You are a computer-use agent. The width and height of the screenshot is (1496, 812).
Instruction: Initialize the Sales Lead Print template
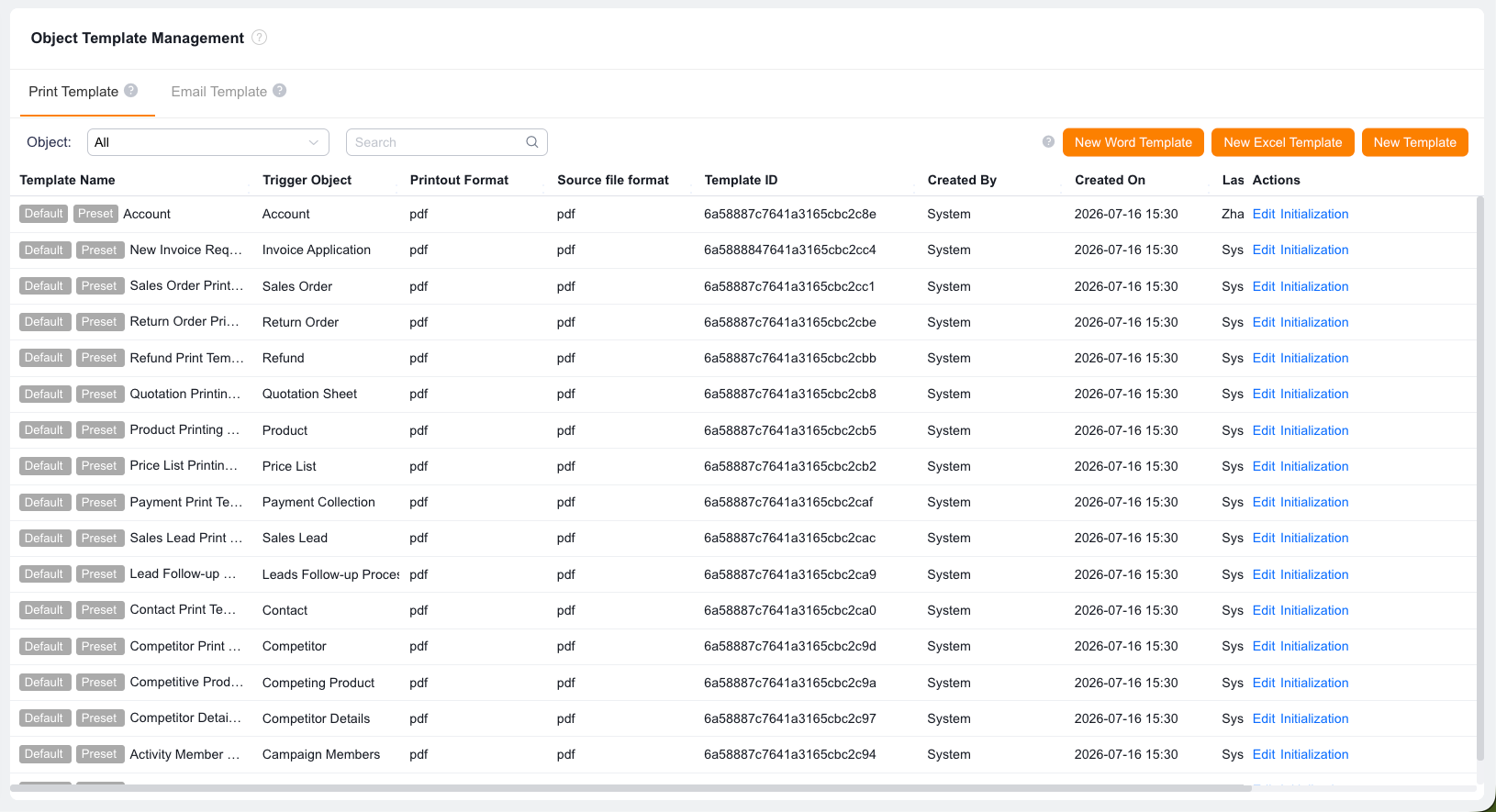[x=1314, y=538]
